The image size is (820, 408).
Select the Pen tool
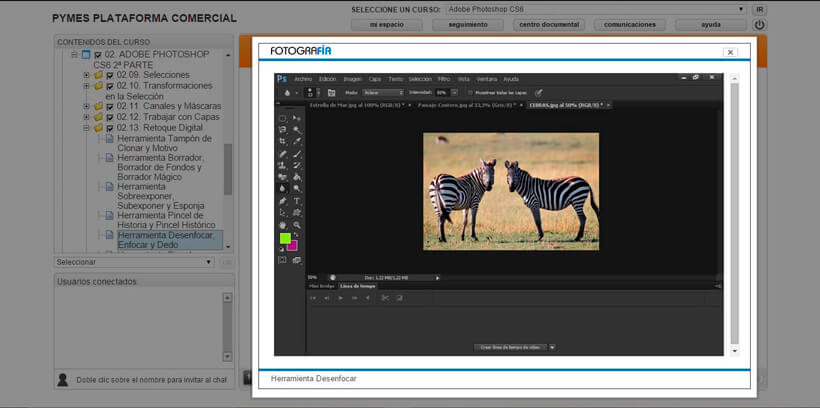[283, 201]
